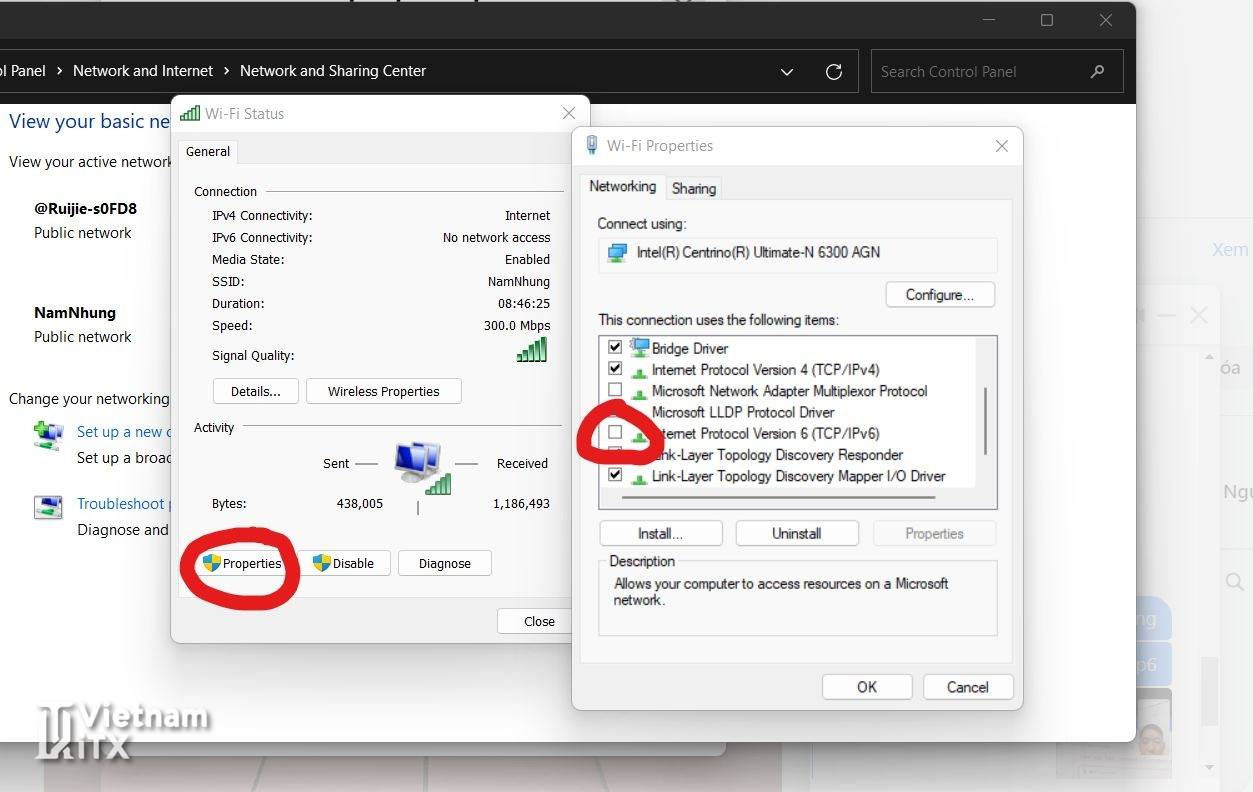Navigate to Network and Internet breadcrumb link

142,71
